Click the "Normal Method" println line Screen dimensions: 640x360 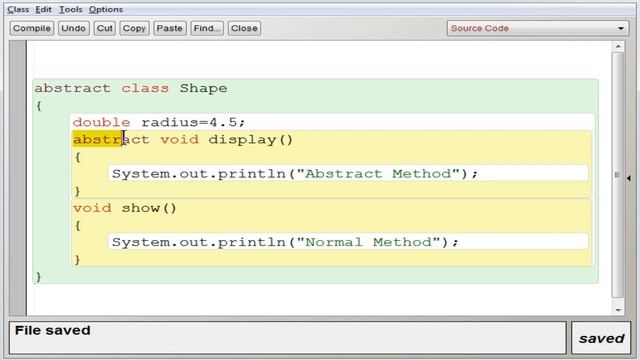click(x=285, y=242)
